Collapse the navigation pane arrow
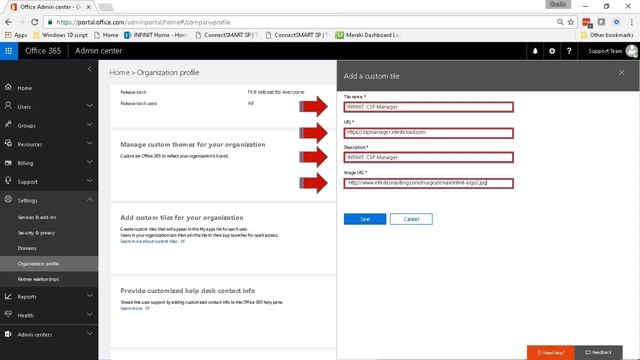Viewport: 640px width, 360px height. [89, 69]
